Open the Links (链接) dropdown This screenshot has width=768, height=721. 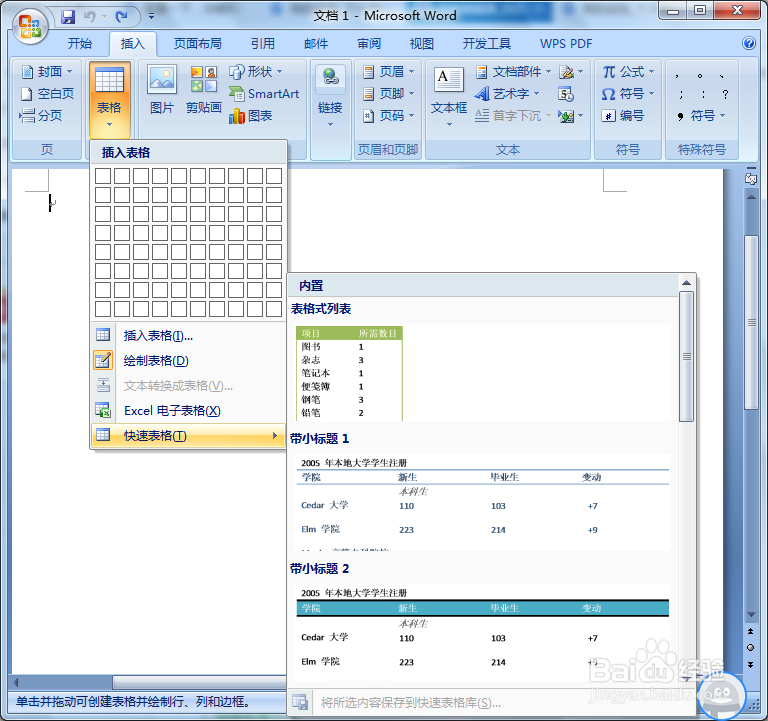click(330, 96)
